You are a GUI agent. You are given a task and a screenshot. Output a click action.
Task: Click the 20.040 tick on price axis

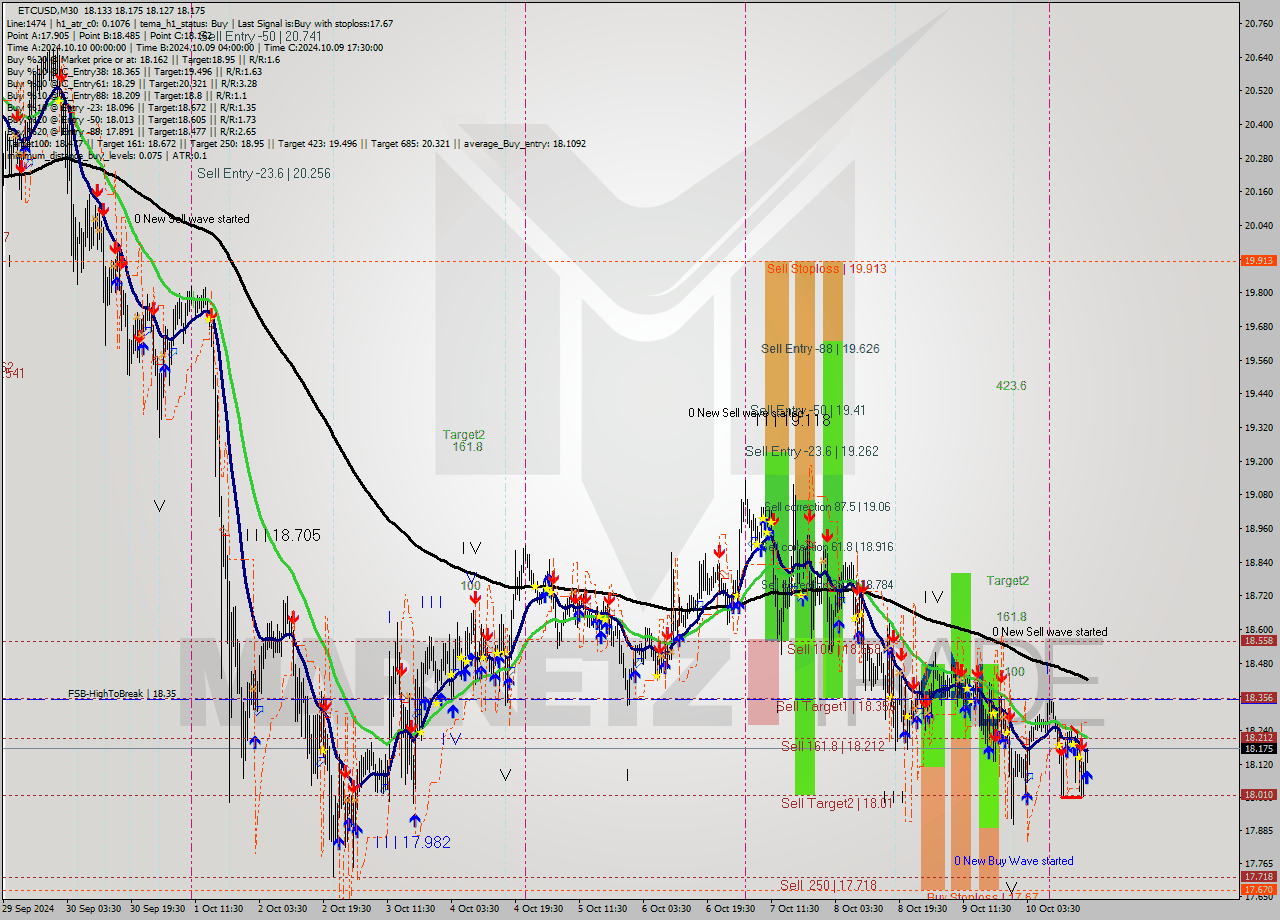point(1258,226)
